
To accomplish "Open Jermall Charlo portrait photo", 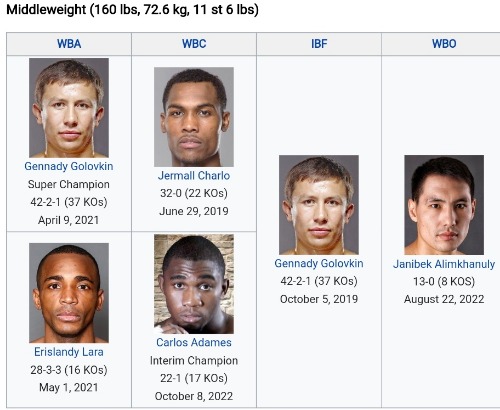I will click(194, 117).
